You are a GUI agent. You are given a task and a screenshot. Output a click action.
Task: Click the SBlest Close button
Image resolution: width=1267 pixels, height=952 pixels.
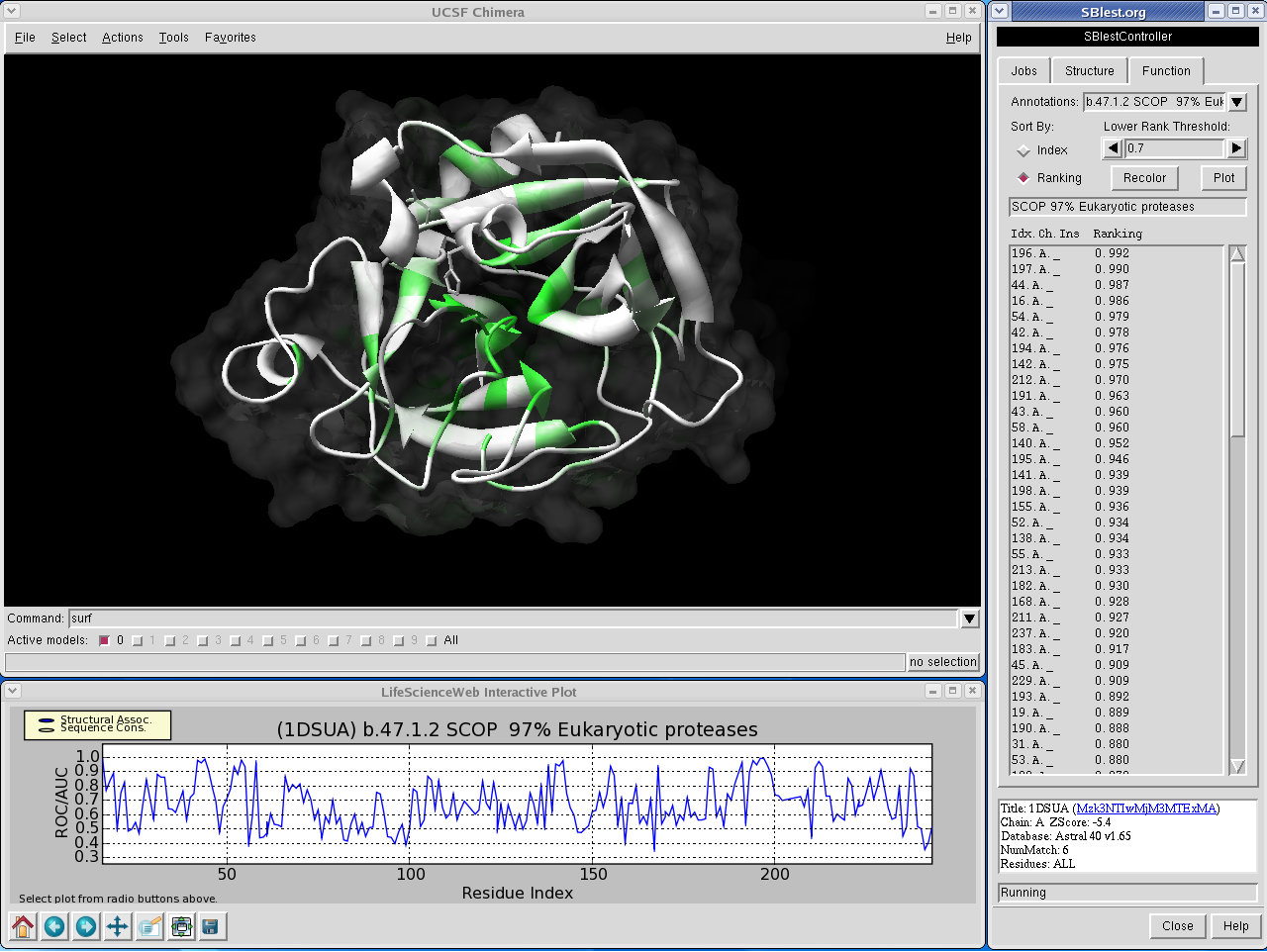pyautogui.click(x=1178, y=926)
